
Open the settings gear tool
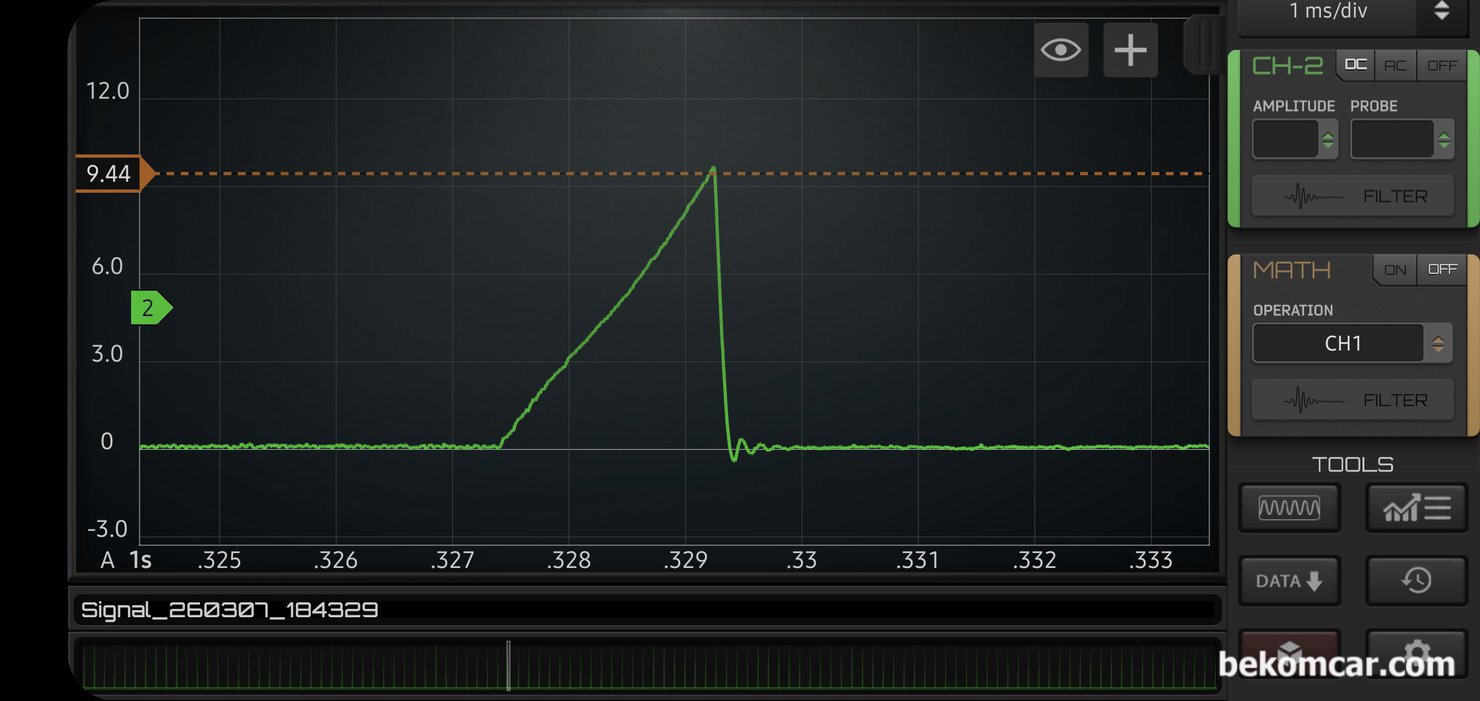(1416, 652)
